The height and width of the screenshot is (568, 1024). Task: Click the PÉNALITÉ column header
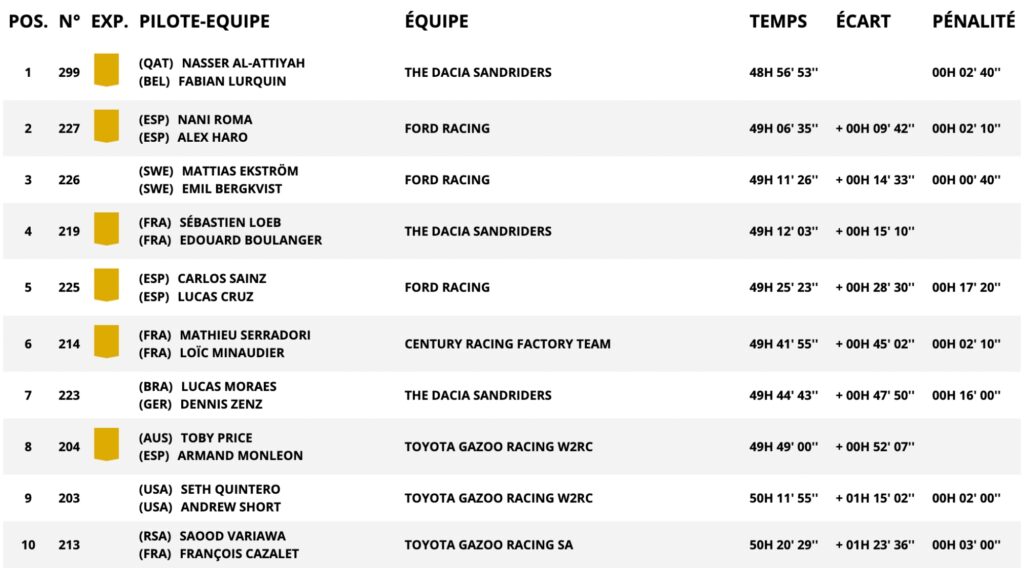973,21
